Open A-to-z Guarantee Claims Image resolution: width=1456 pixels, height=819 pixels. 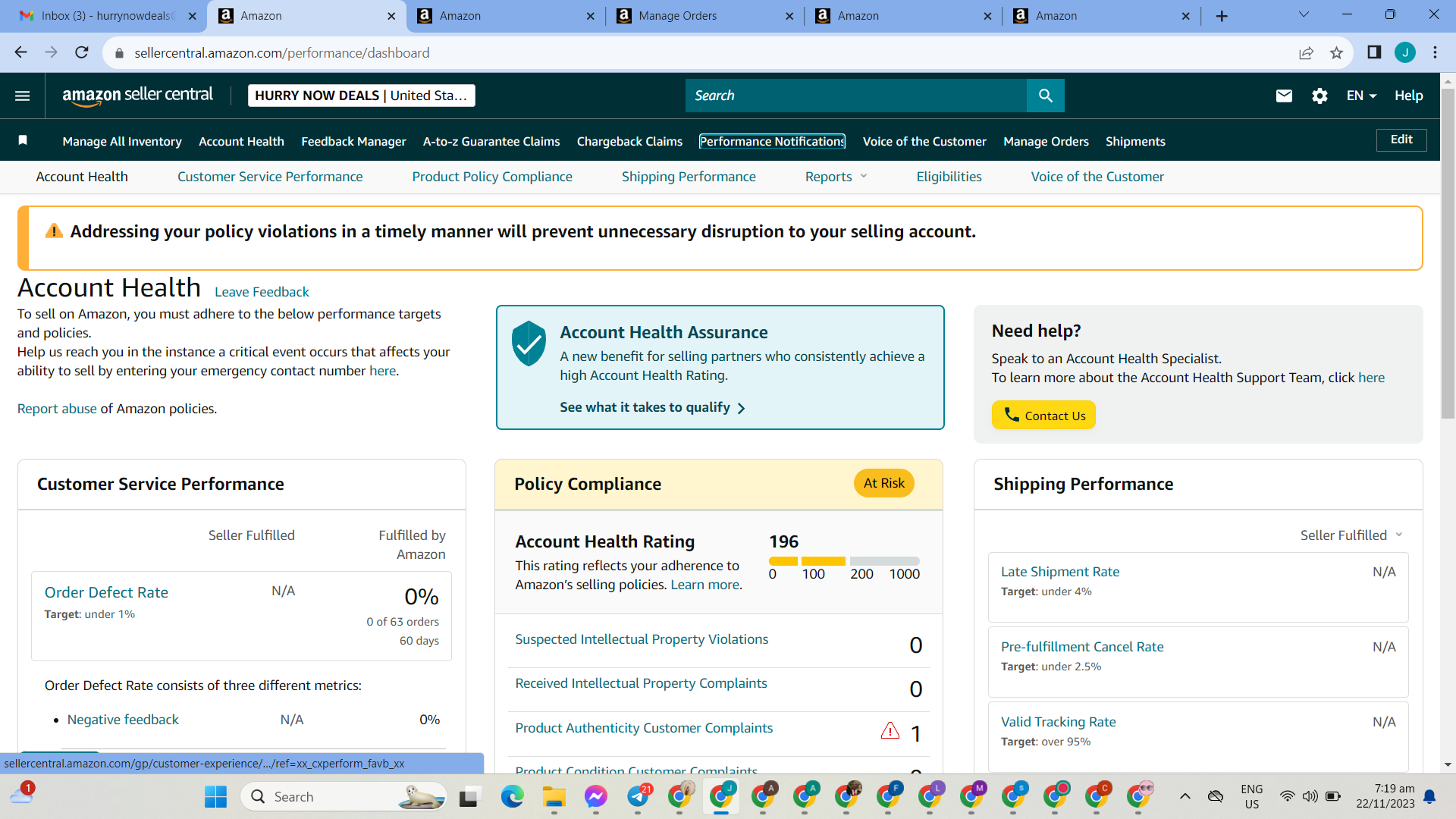pyautogui.click(x=491, y=141)
